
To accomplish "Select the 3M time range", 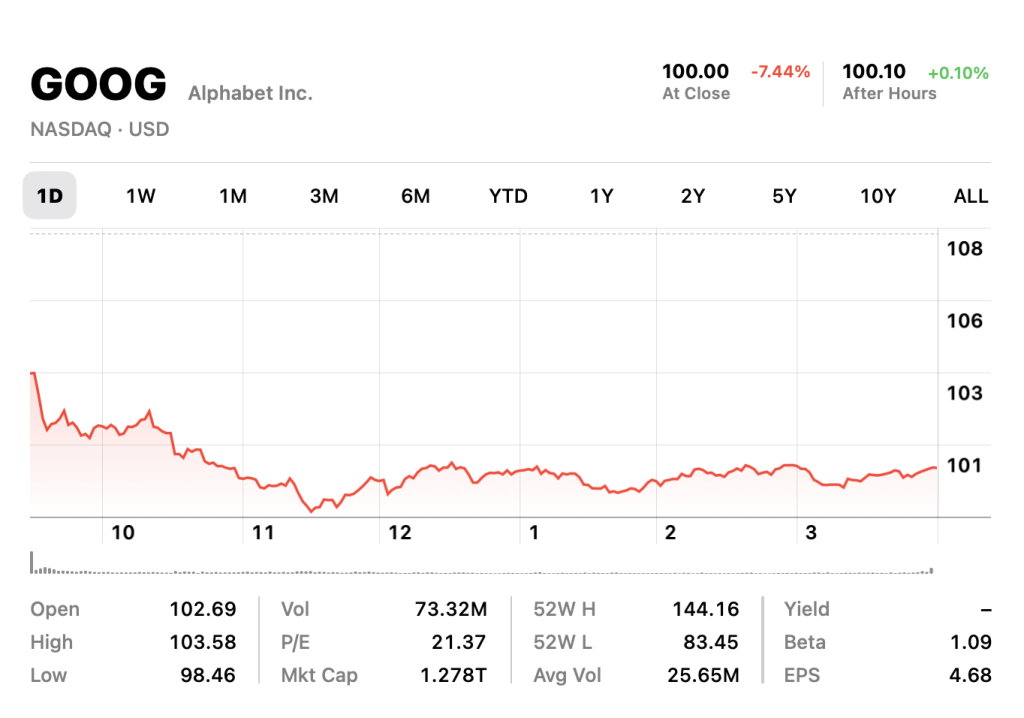I will tap(324, 196).
